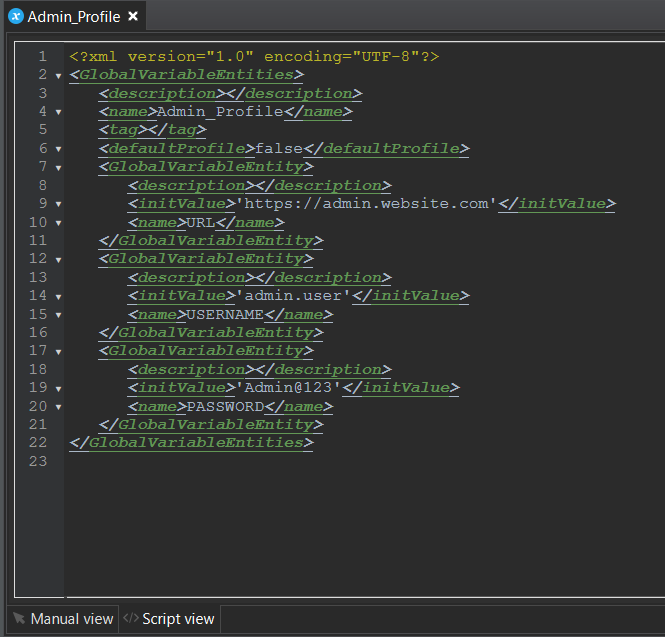Collapse third GlobalVariableEntity block at line 17

click(58, 351)
